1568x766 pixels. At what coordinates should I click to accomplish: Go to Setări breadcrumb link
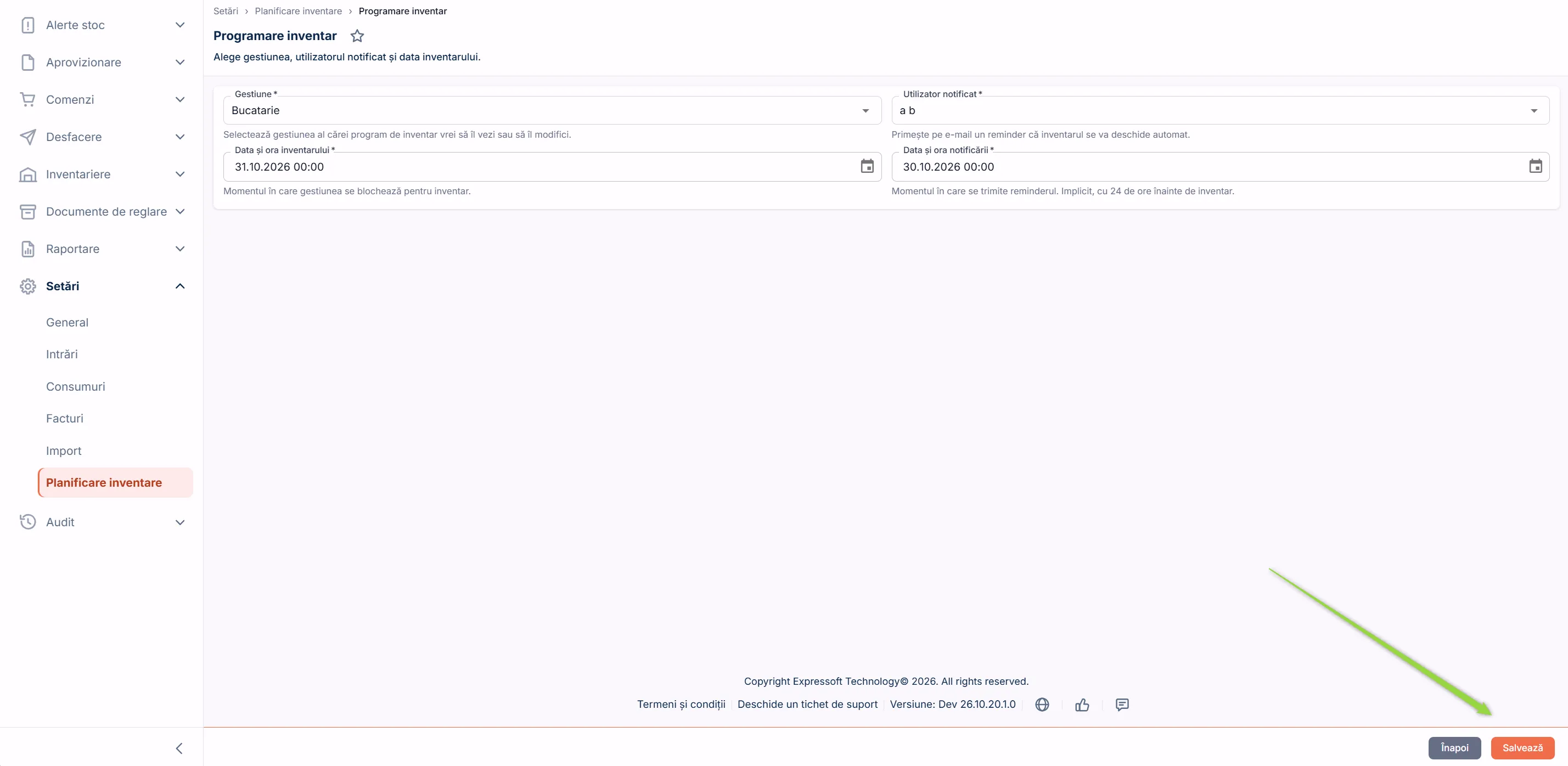[226, 11]
